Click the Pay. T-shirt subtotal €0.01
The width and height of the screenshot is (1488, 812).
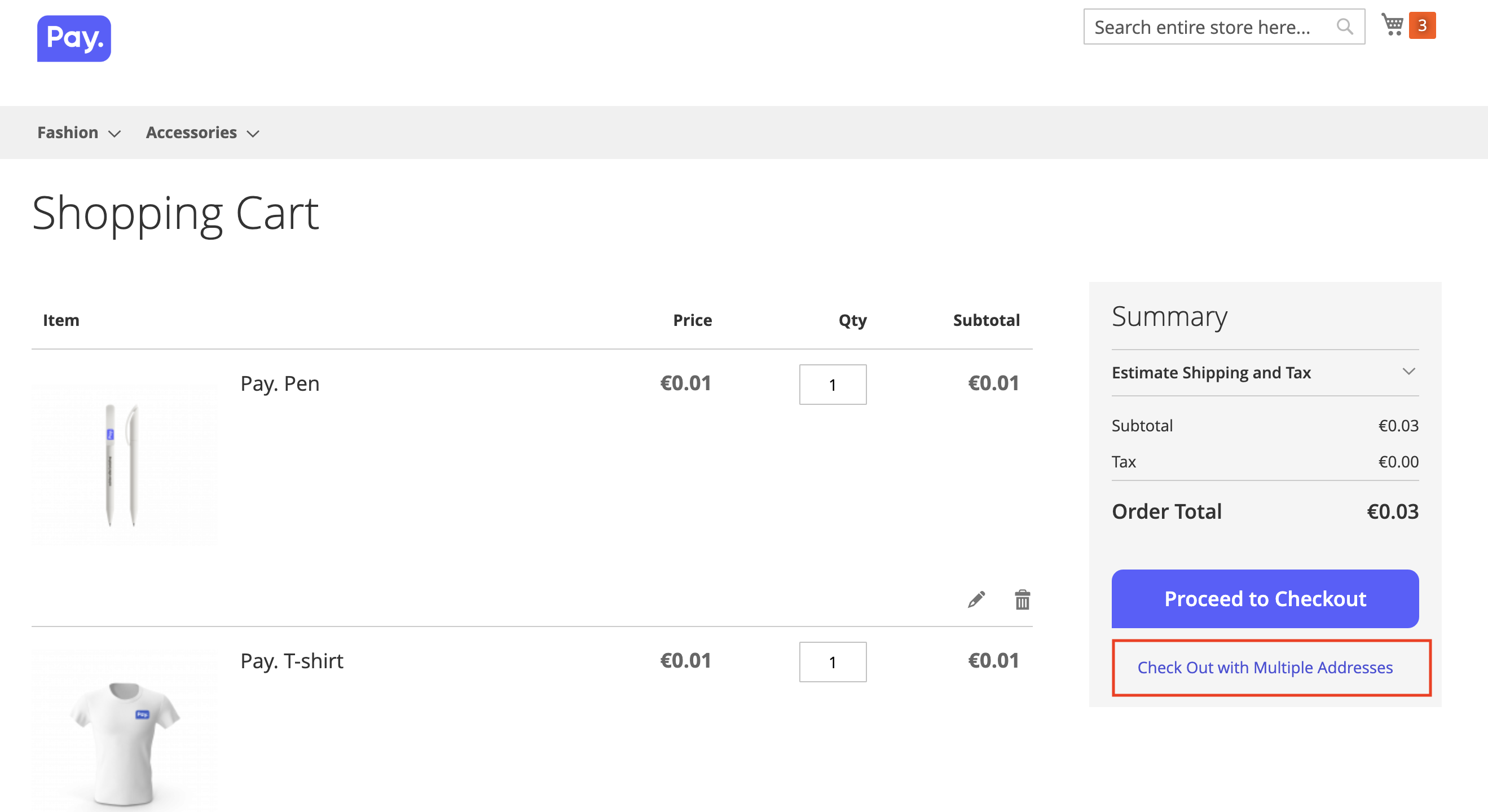(993, 661)
